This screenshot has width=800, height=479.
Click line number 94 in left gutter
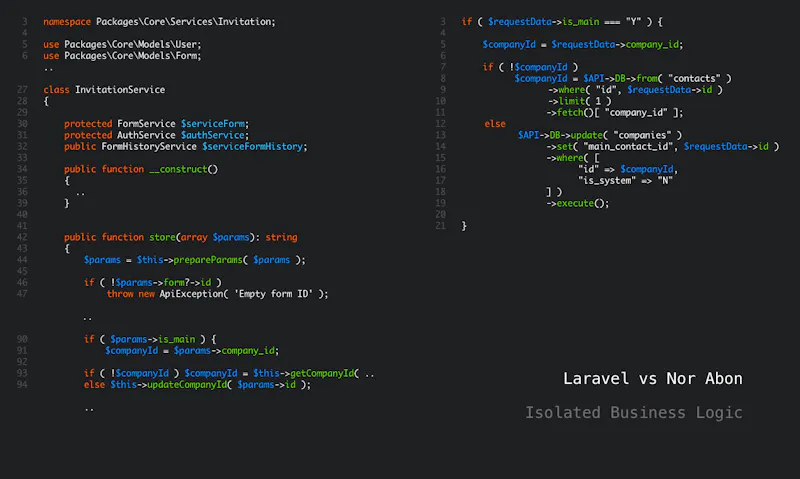(22, 385)
